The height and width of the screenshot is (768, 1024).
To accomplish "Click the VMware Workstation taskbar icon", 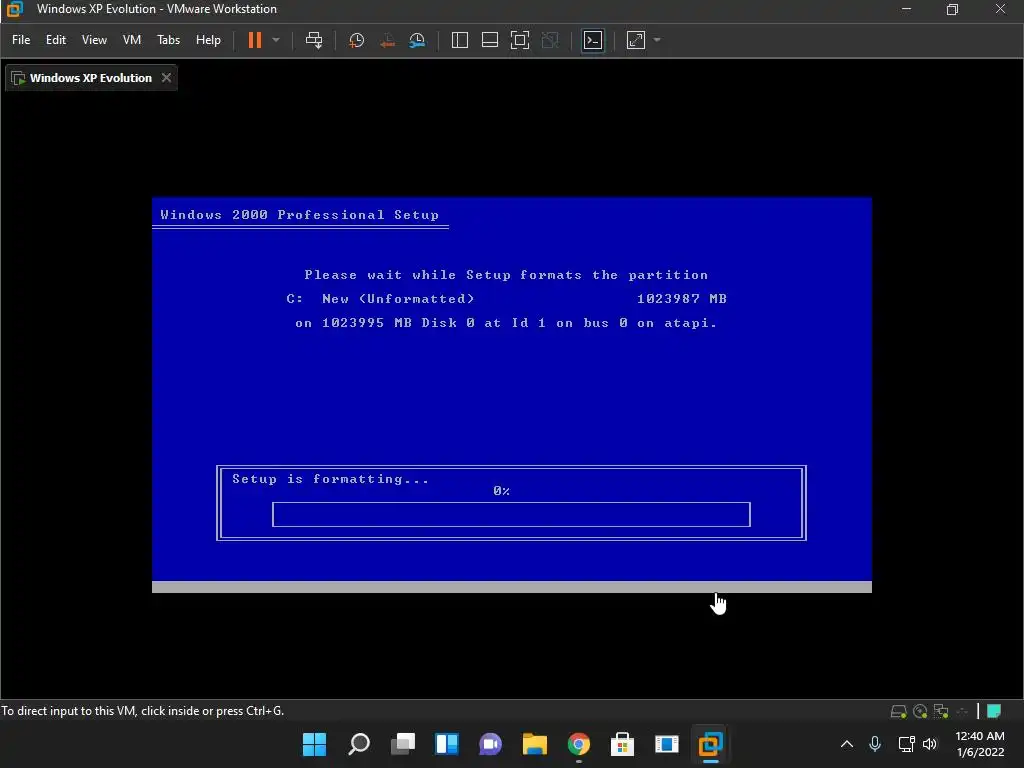I will tap(711, 744).
